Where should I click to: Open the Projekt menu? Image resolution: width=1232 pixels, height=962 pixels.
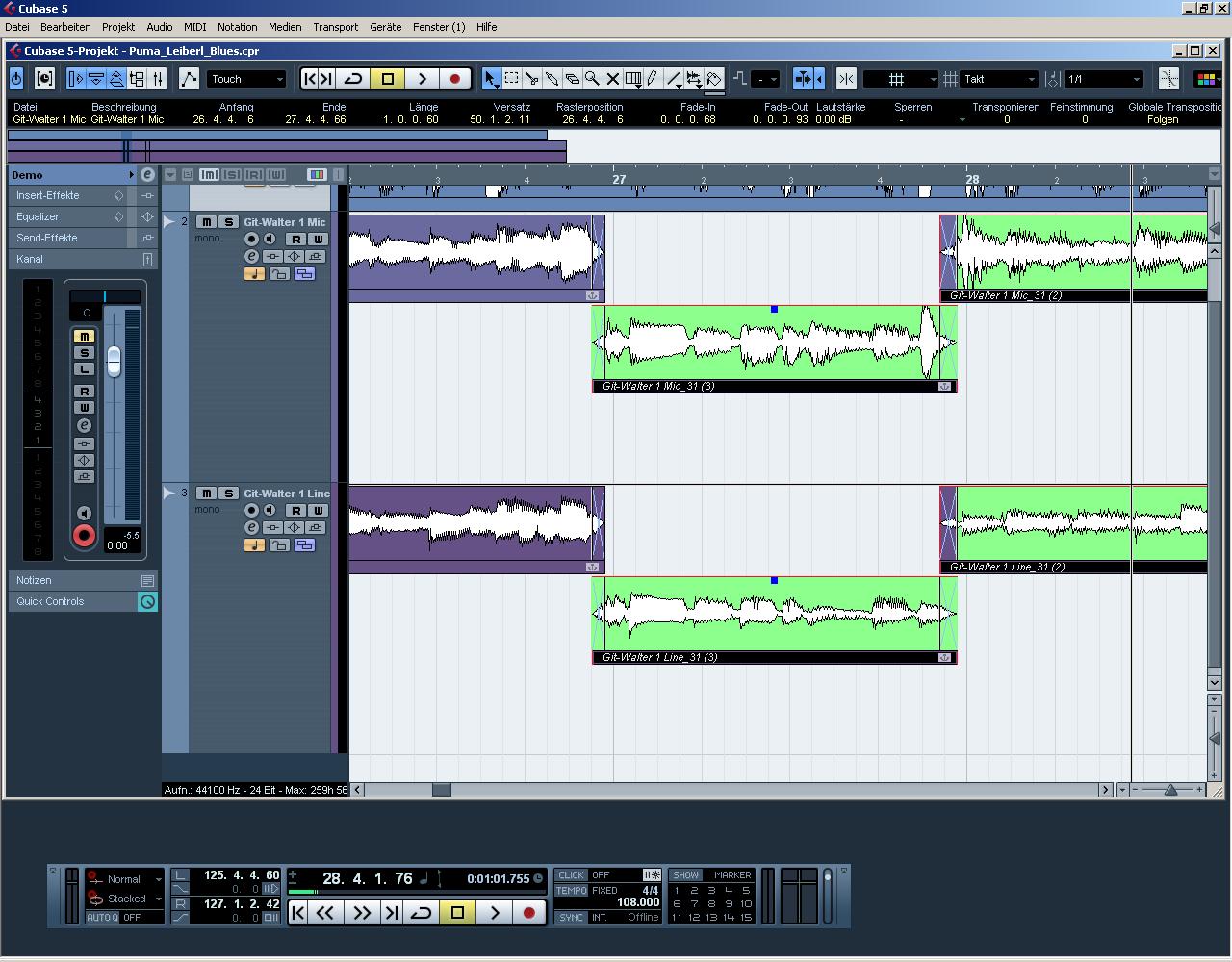(x=118, y=27)
